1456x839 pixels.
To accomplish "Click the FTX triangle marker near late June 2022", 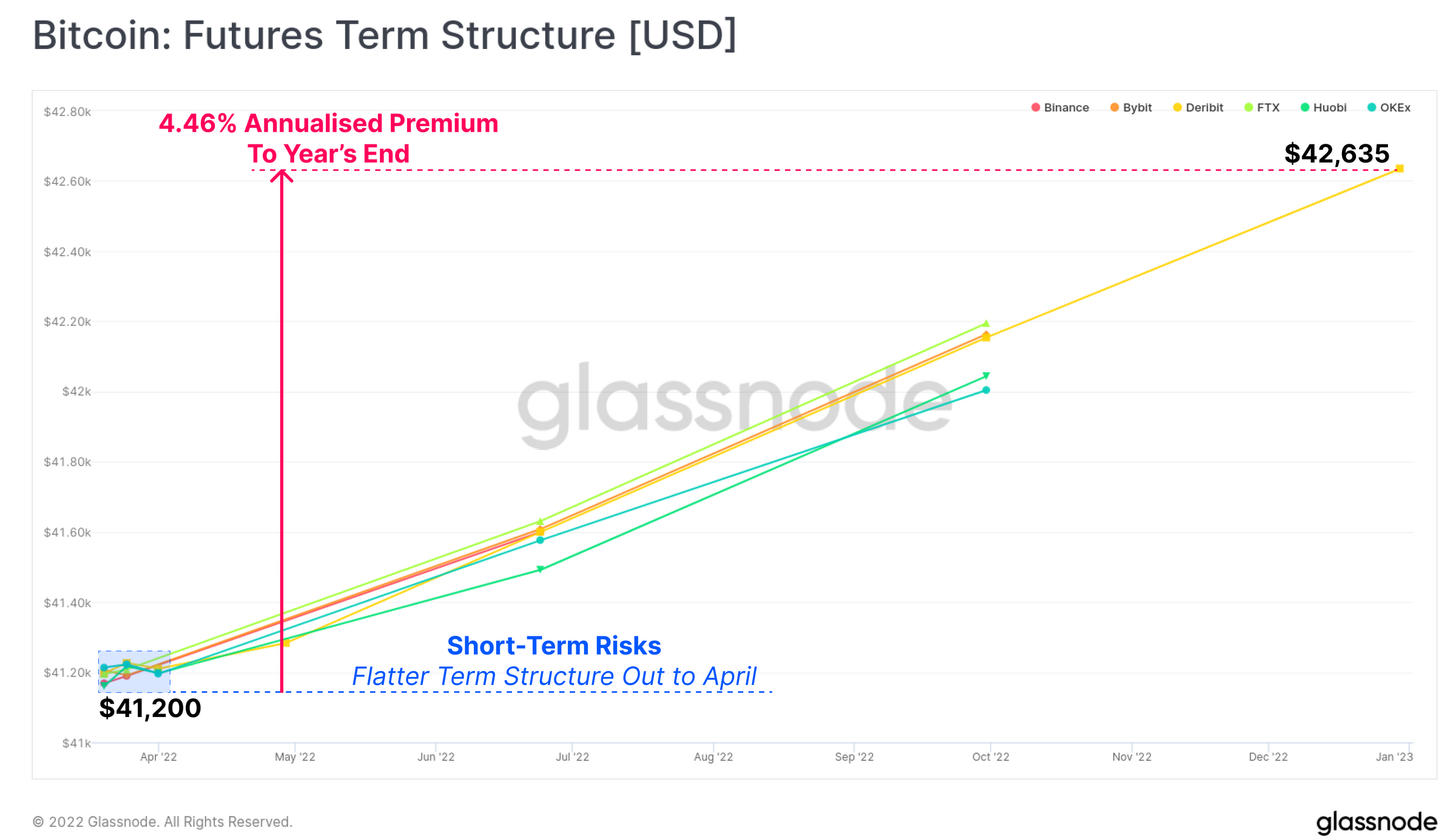I will (540, 521).
